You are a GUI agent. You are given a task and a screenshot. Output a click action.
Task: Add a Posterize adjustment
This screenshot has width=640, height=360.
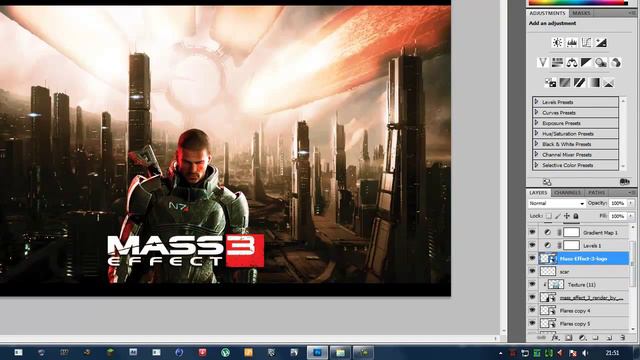point(564,83)
